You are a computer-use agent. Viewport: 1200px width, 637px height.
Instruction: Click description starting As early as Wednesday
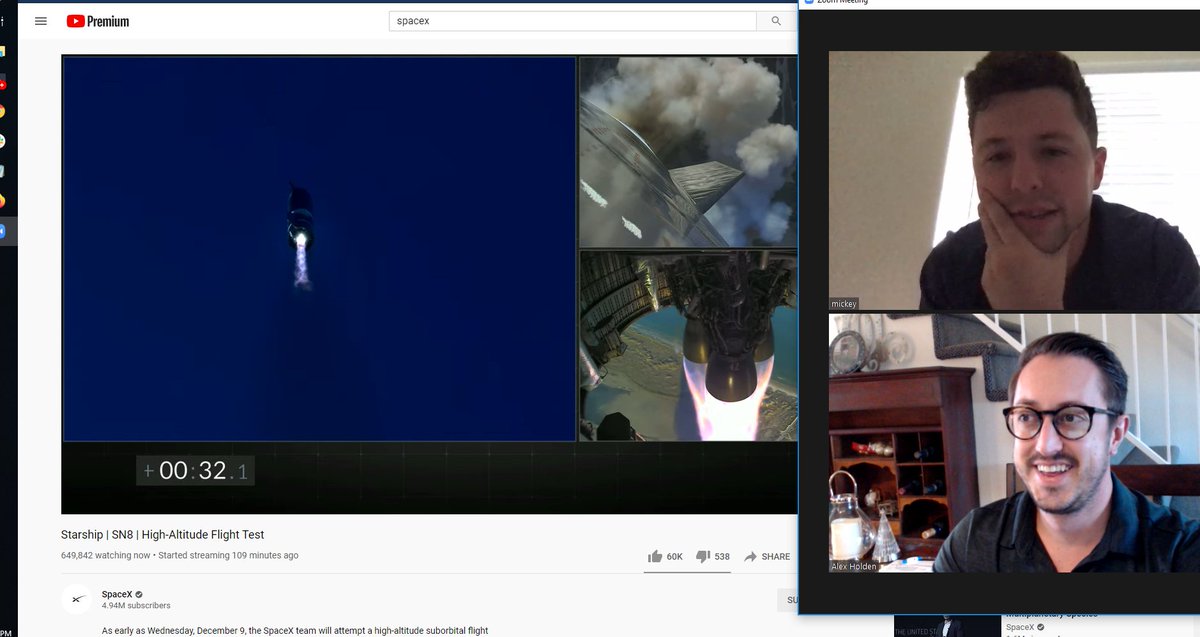pyautogui.click(x=295, y=631)
